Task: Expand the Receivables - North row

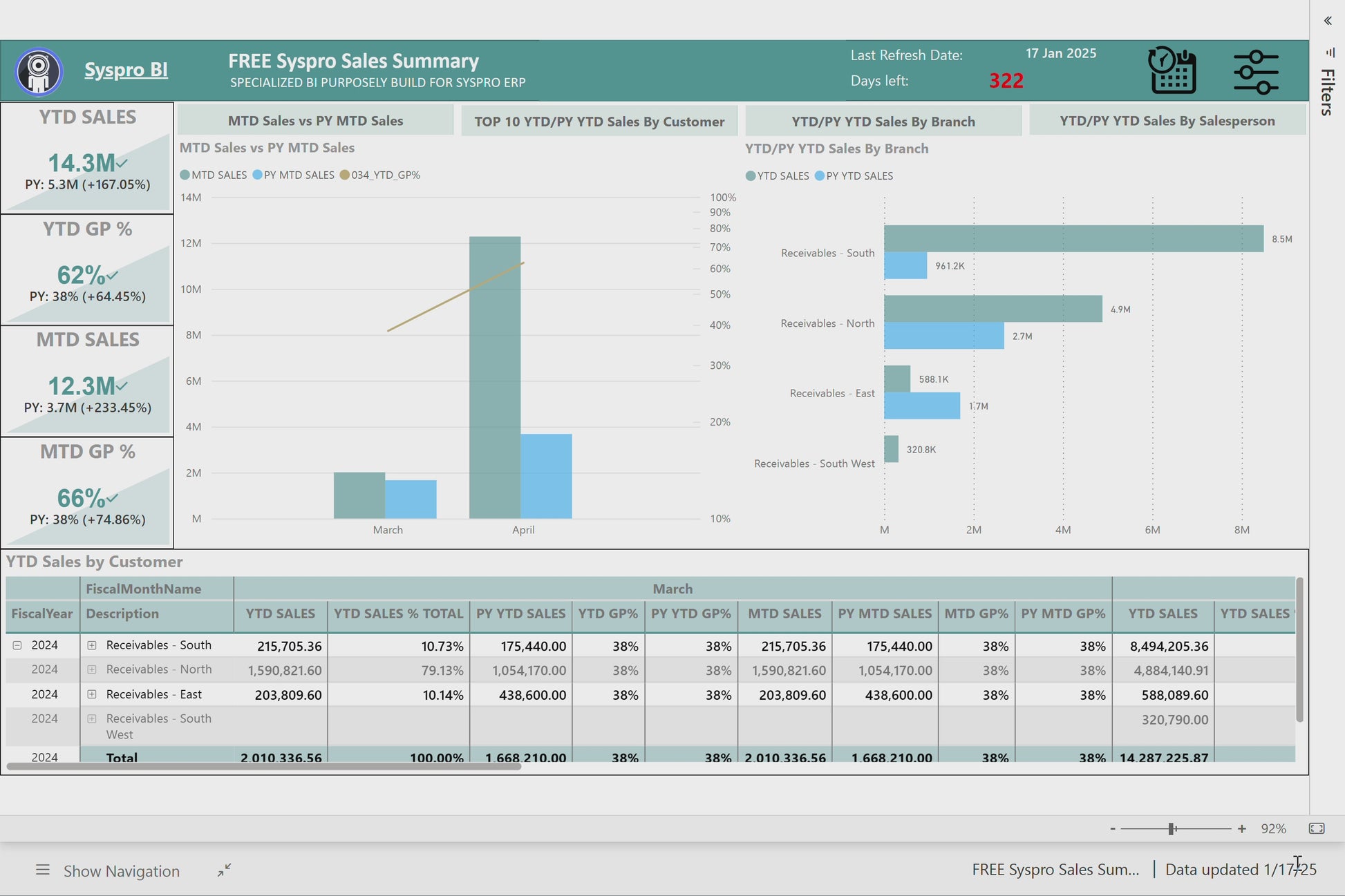Action: tap(92, 669)
